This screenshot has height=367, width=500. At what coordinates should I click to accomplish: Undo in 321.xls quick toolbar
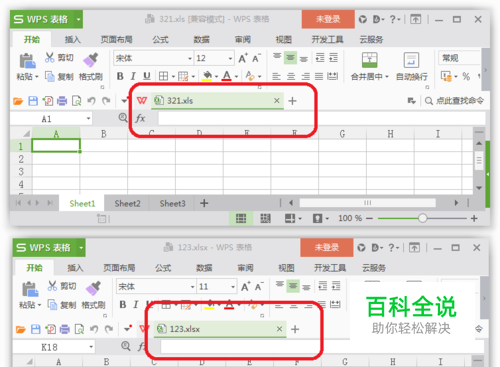[x=91, y=101]
